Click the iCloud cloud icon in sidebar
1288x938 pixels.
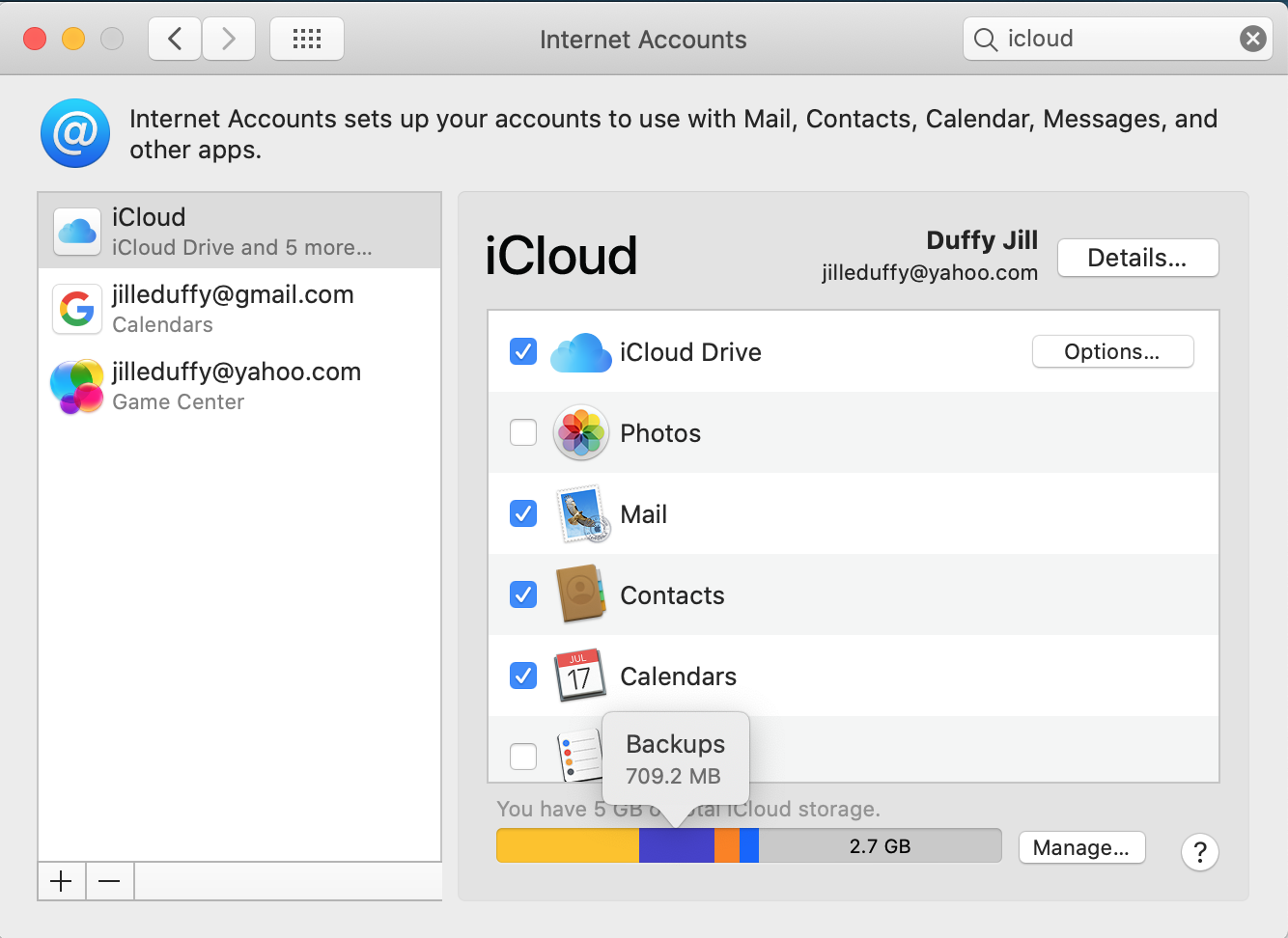[77, 232]
